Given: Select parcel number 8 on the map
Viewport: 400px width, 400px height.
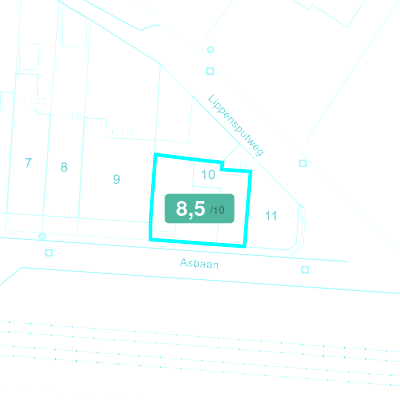Looking at the screenshot, I should point(64,167).
